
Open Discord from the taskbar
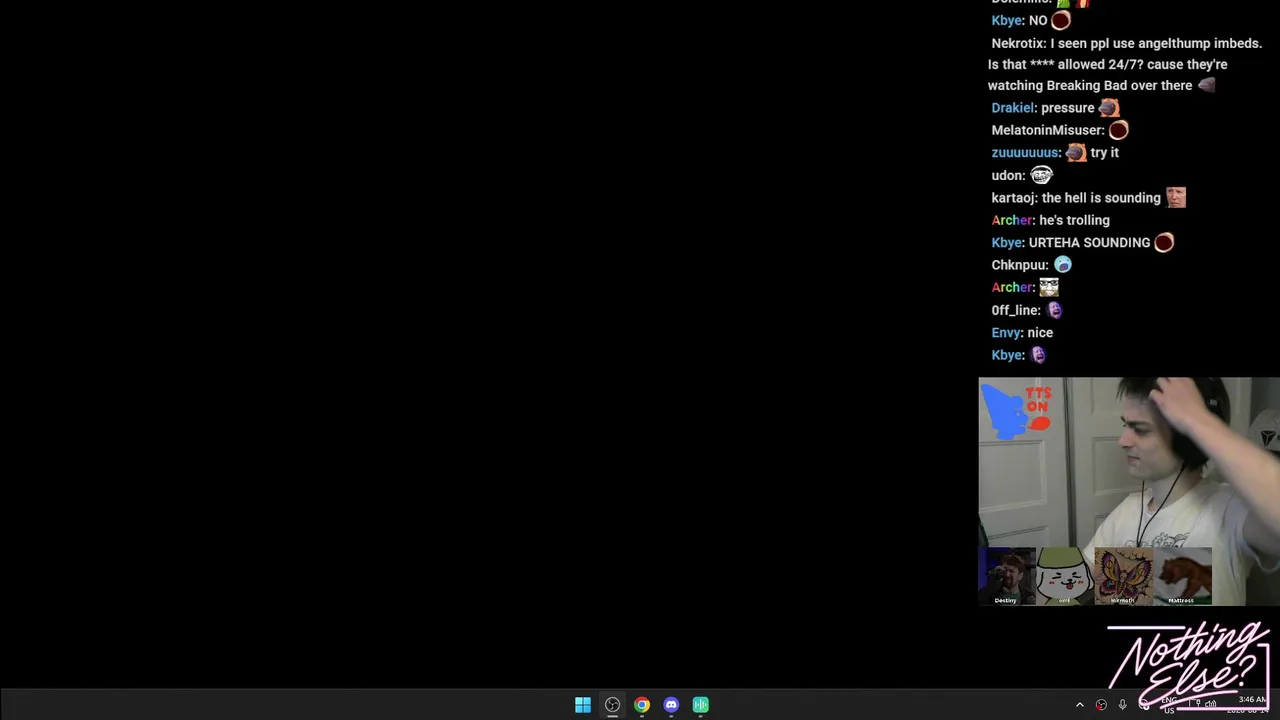671,705
